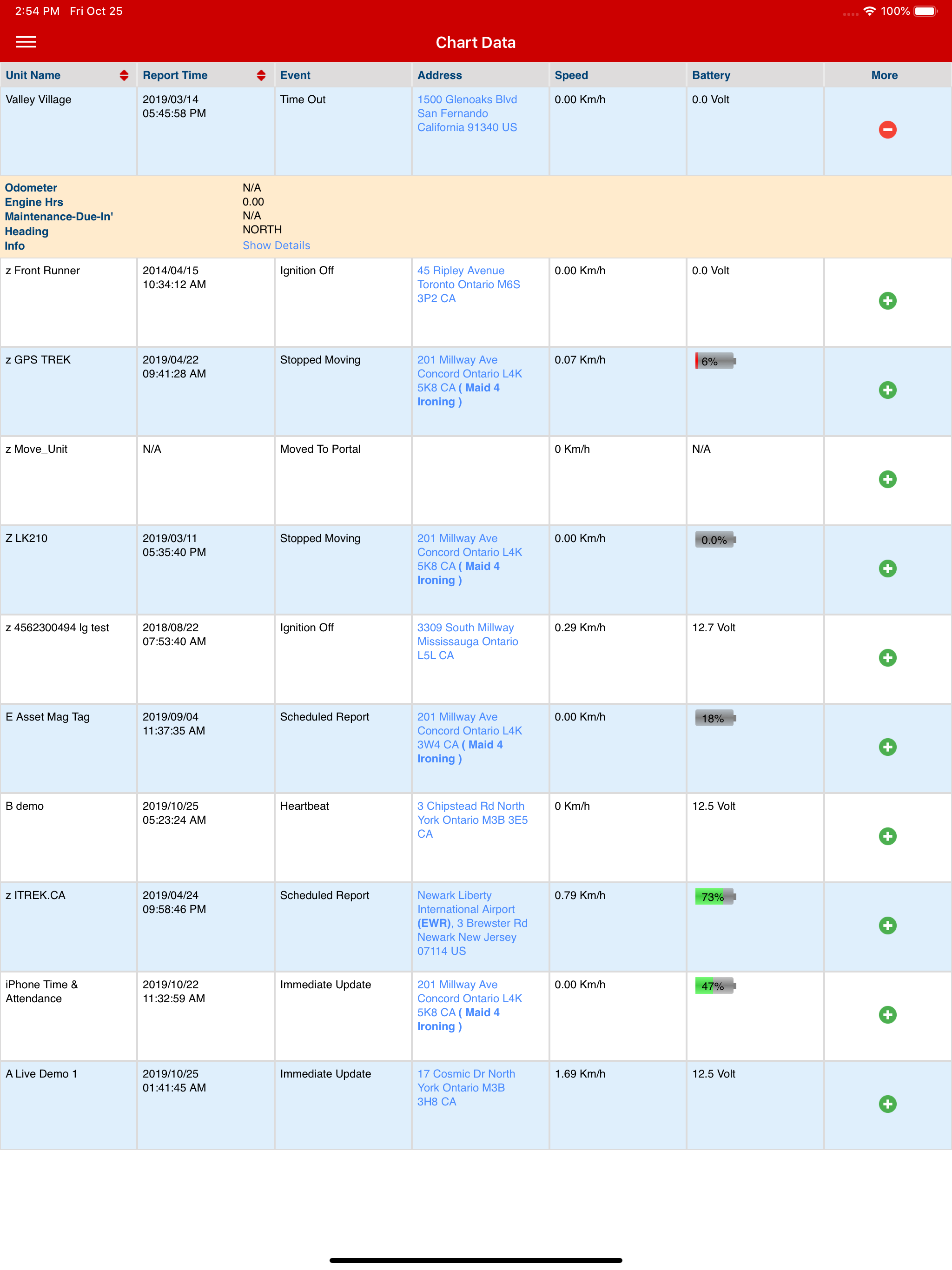Expand z Move_Unit row details
The height and width of the screenshot is (1270, 952).
pyautogui.click(x=887, y=479)
